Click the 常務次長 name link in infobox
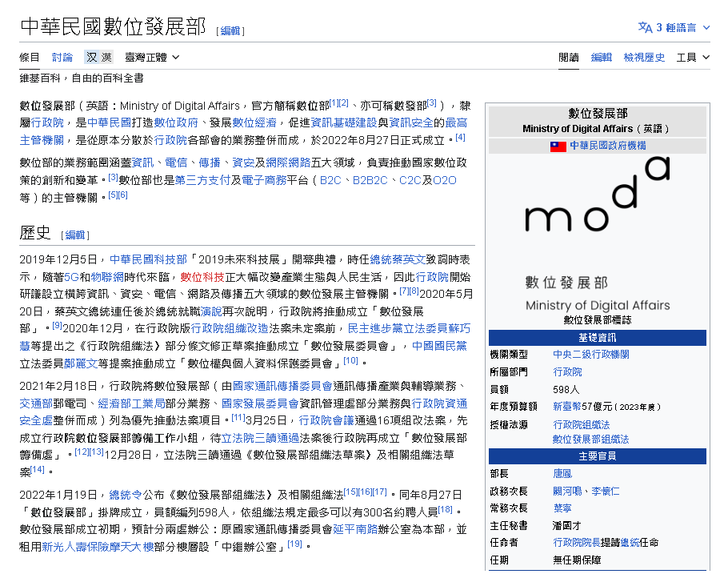720x578 pixels. pos(562,508)
